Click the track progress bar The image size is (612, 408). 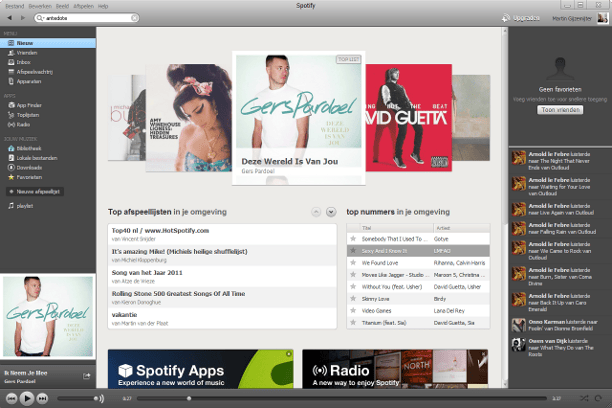pos(342,399)
